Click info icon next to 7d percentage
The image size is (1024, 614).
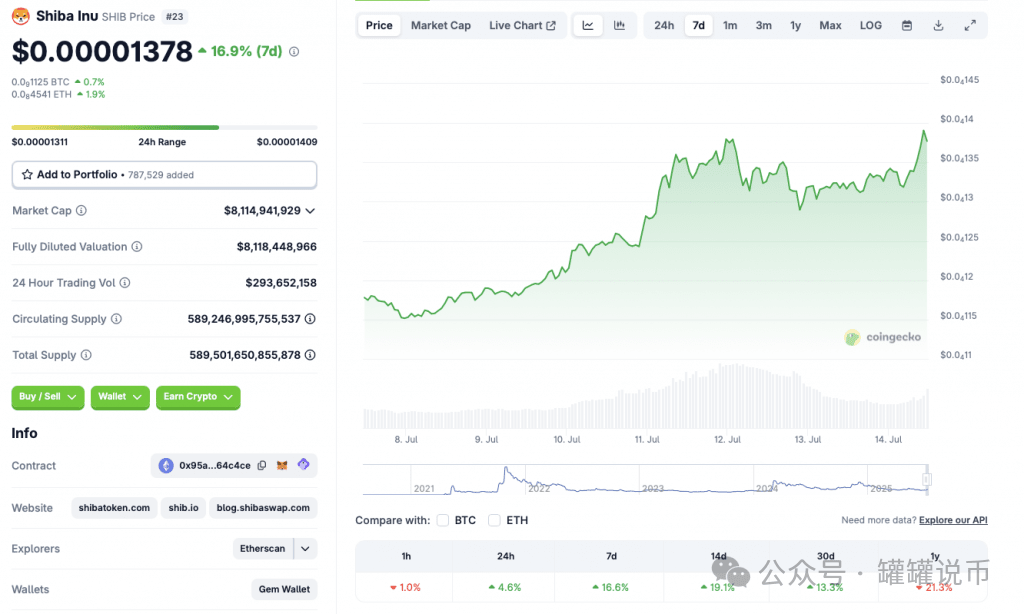(x=294, y=52)
